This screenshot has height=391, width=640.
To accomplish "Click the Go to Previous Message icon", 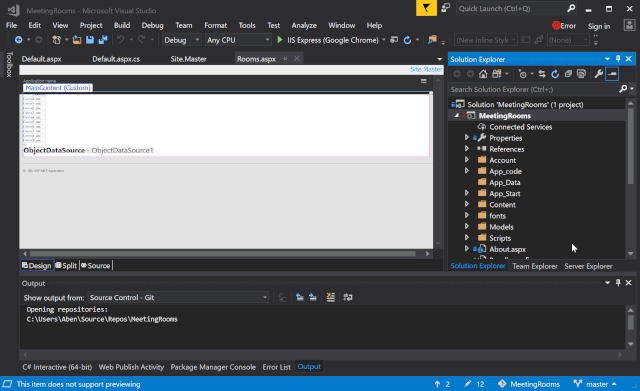I will point(300,298).
